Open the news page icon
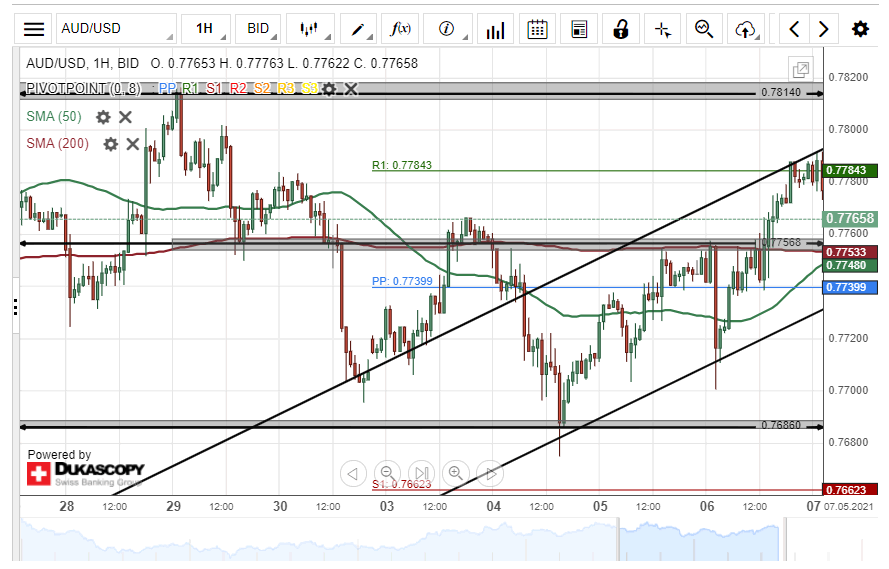Screen dimensions: 889x569 tap(579, 29)
